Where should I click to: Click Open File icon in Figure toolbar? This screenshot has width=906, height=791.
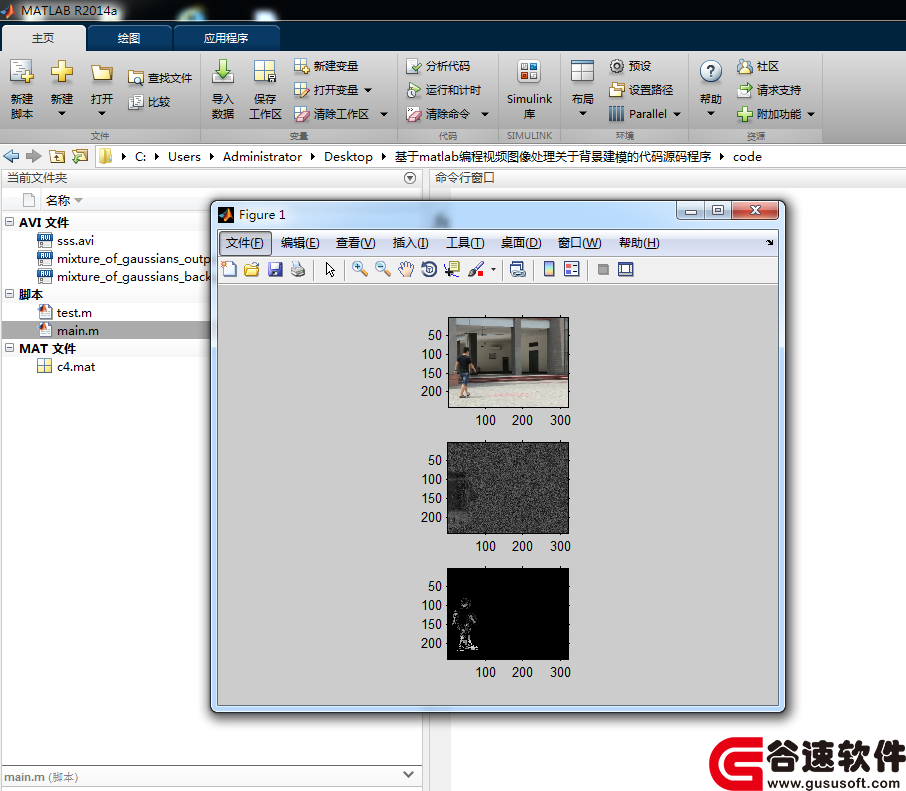point(252,269)
